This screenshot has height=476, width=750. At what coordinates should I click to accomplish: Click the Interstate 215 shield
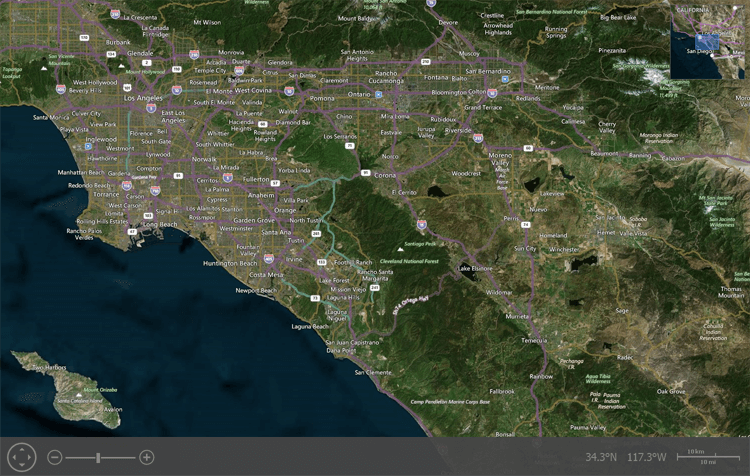pyautogui.click(x=478, y=138)
